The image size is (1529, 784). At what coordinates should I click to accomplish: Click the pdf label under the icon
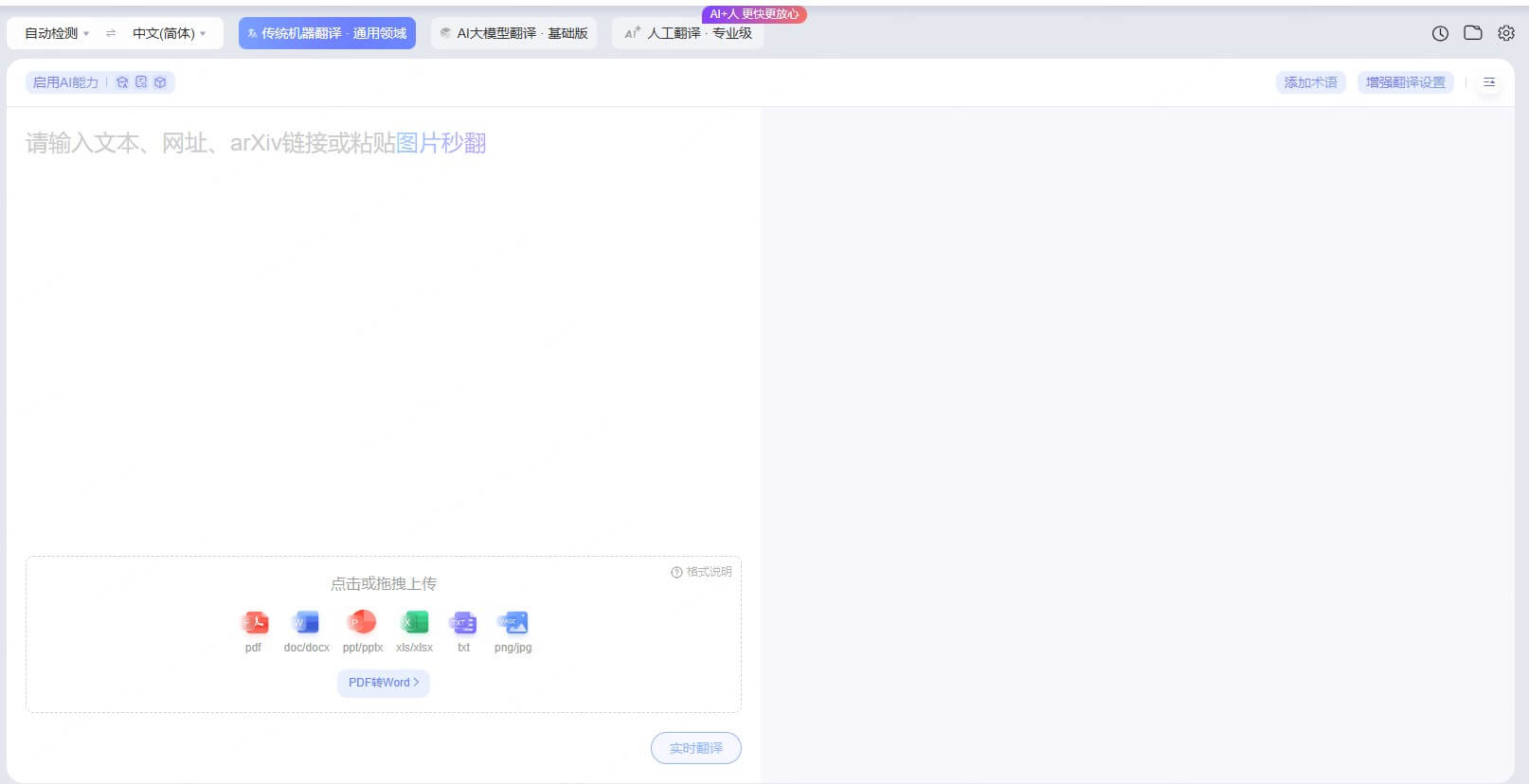point(253,648)
